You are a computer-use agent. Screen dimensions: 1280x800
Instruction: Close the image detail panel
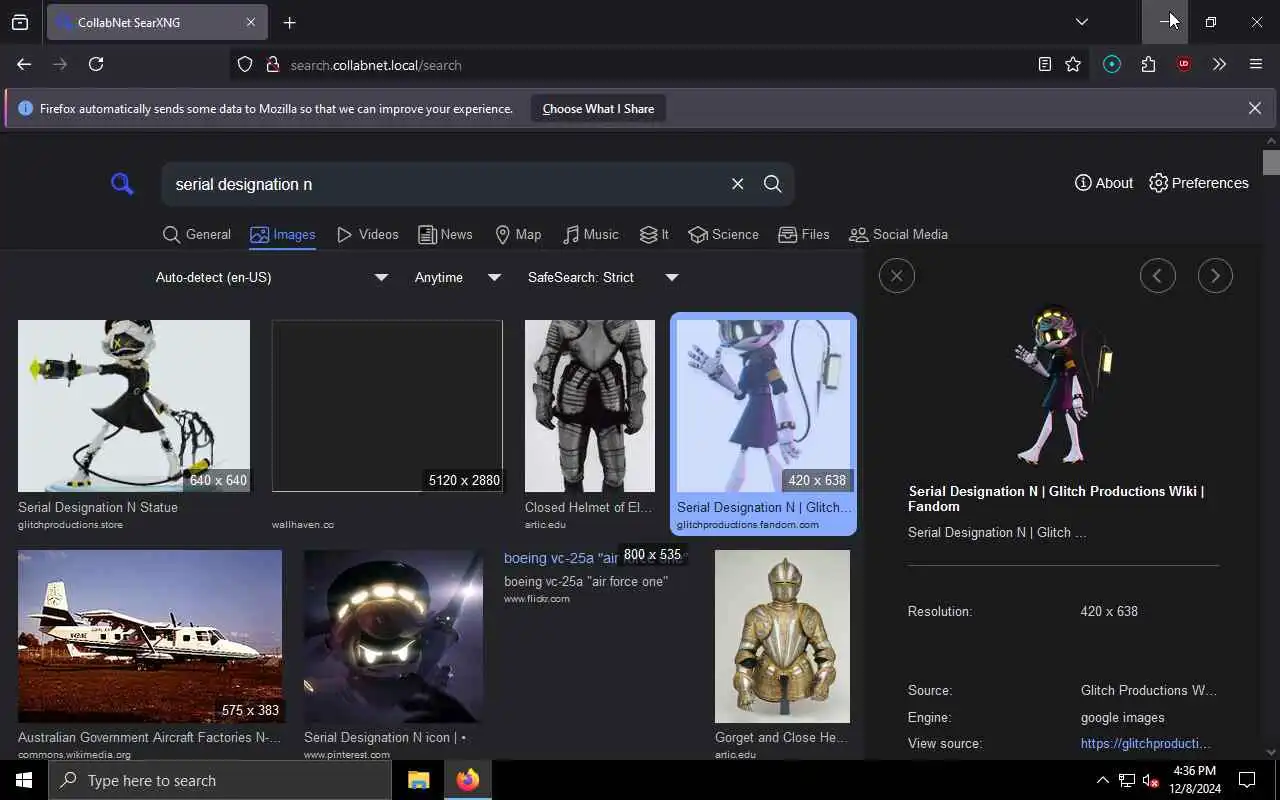coord(897,276)
